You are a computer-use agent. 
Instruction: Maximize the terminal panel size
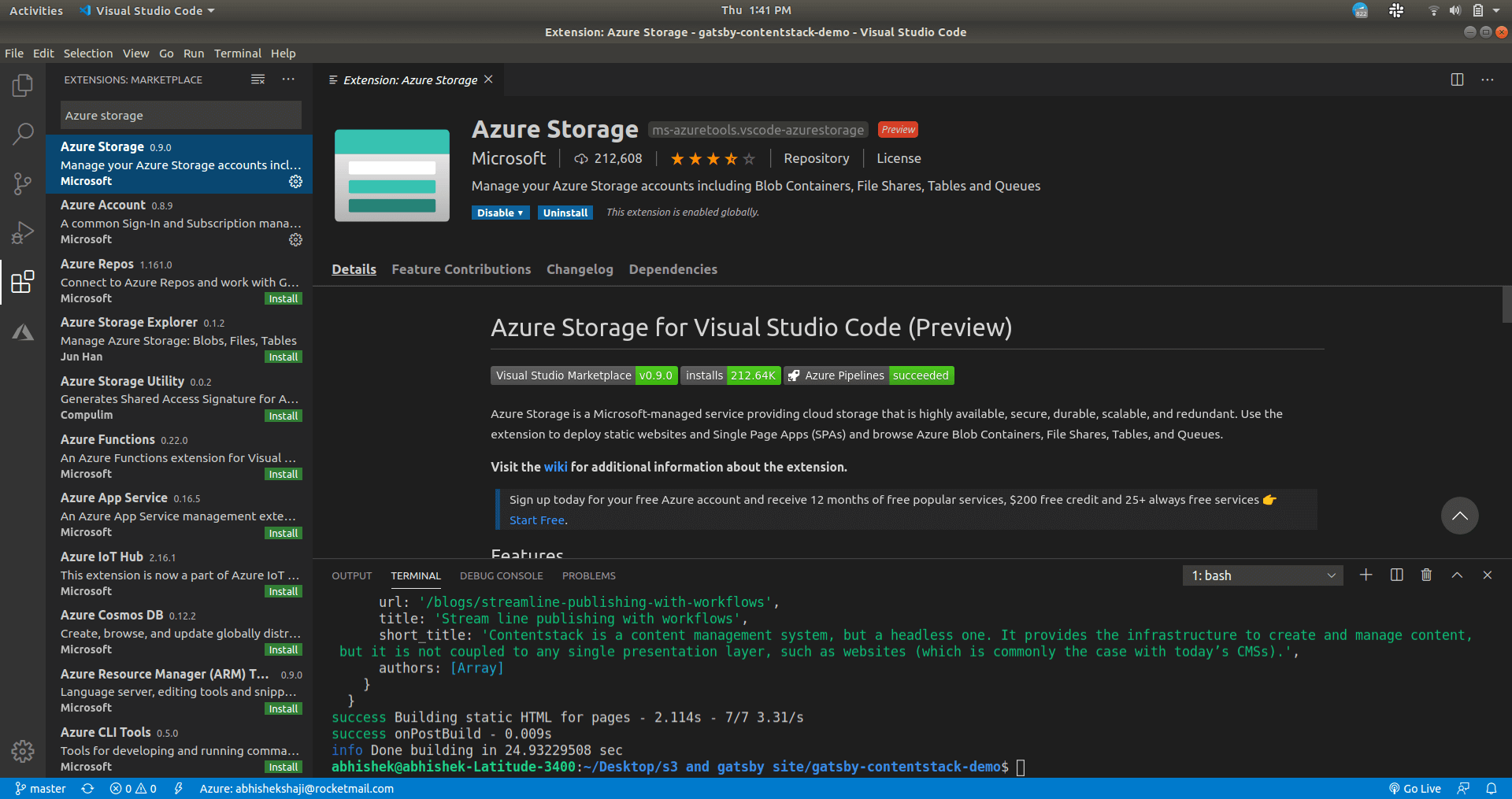[x=1457, y=575]
